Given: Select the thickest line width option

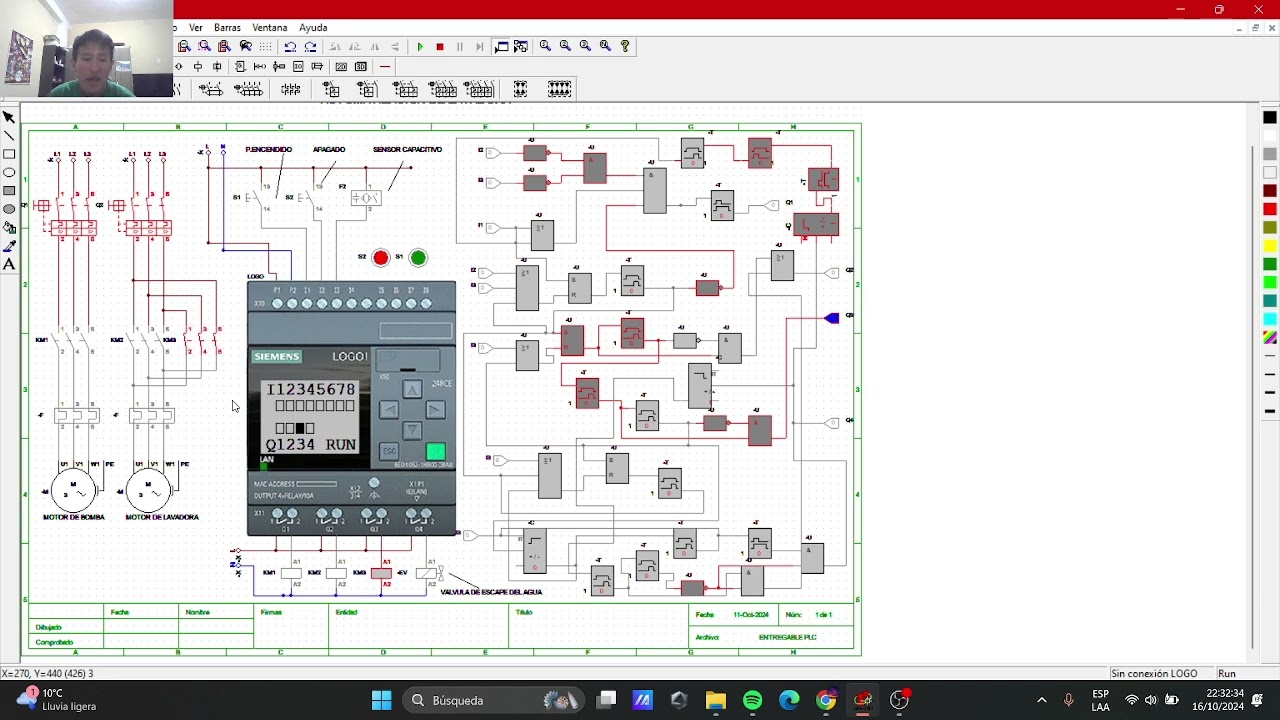Looking at the screenshot, I should (x=1270, y=411).
